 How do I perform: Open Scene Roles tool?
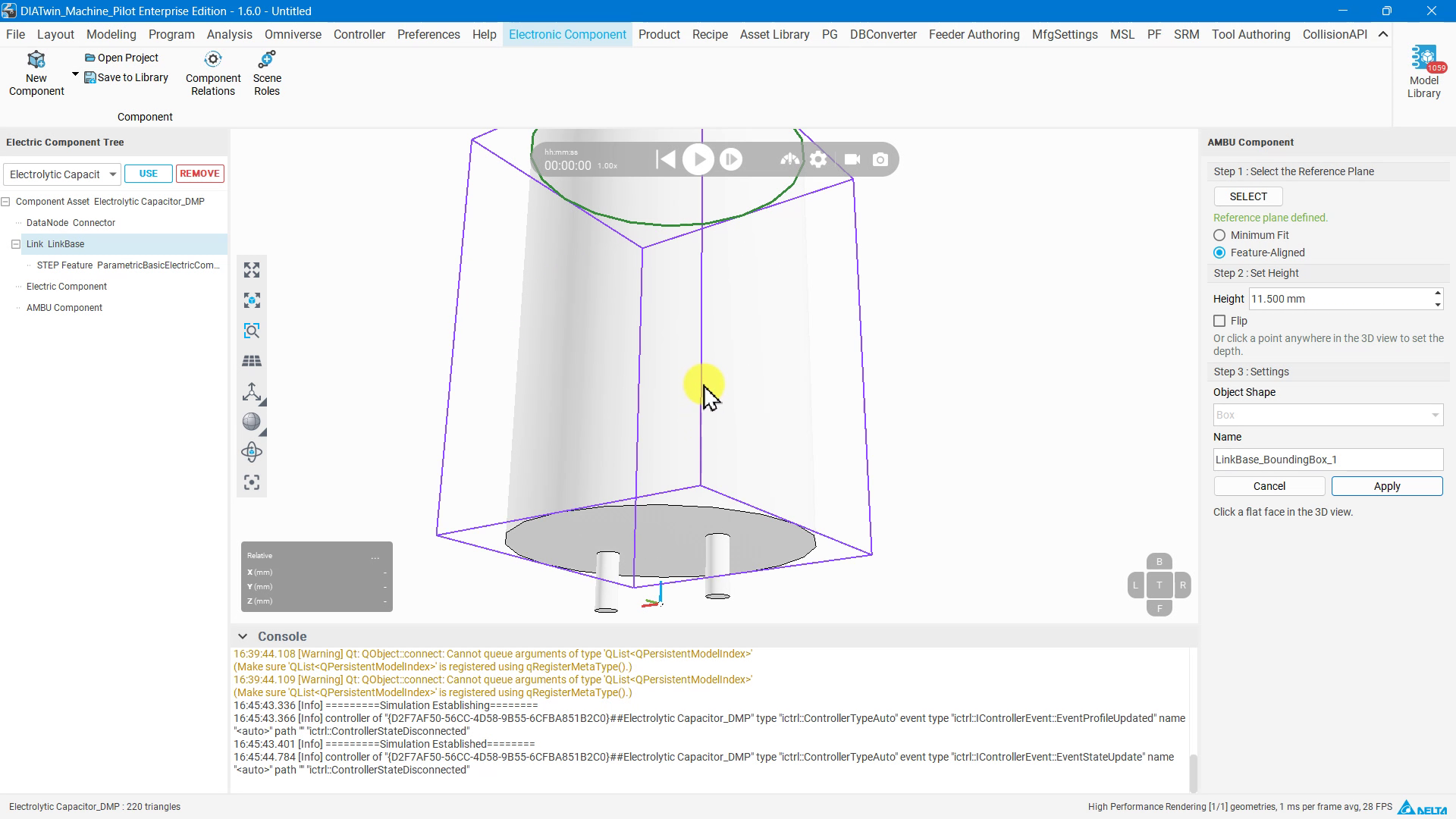coord(267,74)
